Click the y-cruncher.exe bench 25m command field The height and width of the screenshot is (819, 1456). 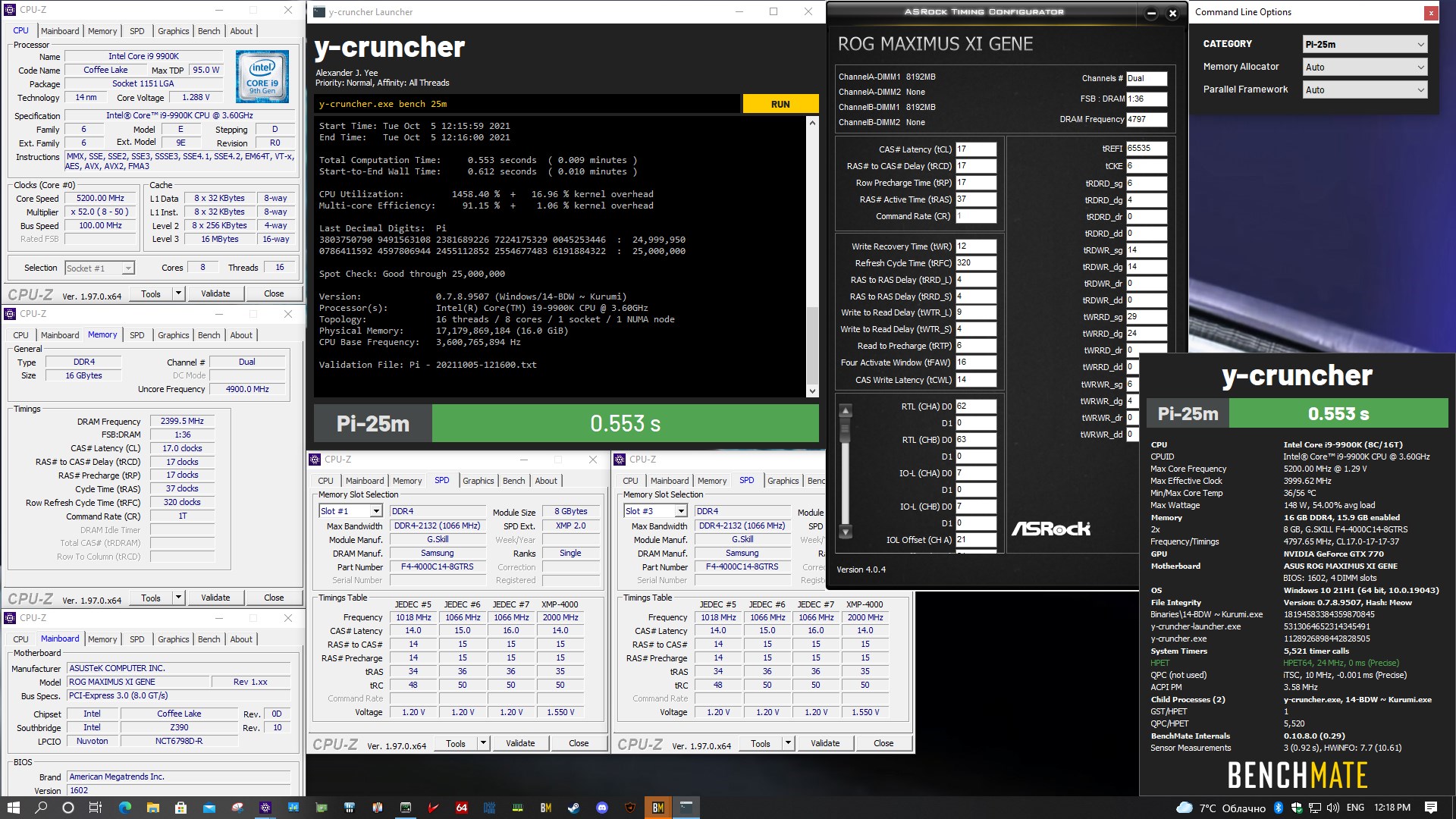coord(528,104)
